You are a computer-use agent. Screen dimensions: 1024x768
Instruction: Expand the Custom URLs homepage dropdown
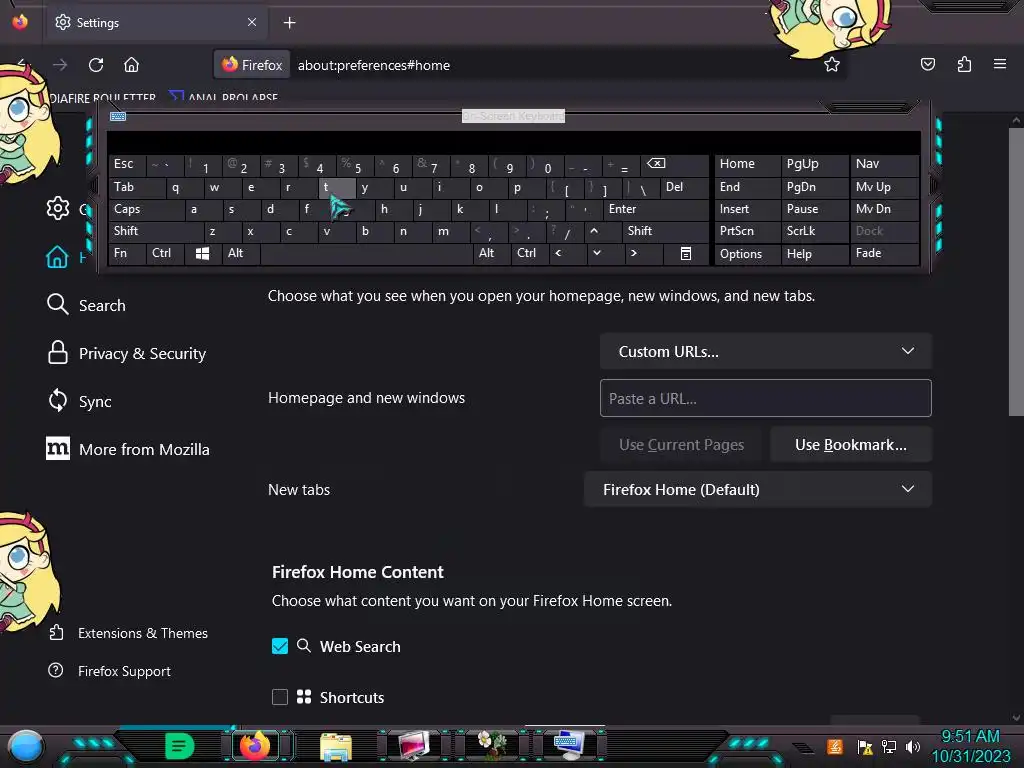[765, 351]
